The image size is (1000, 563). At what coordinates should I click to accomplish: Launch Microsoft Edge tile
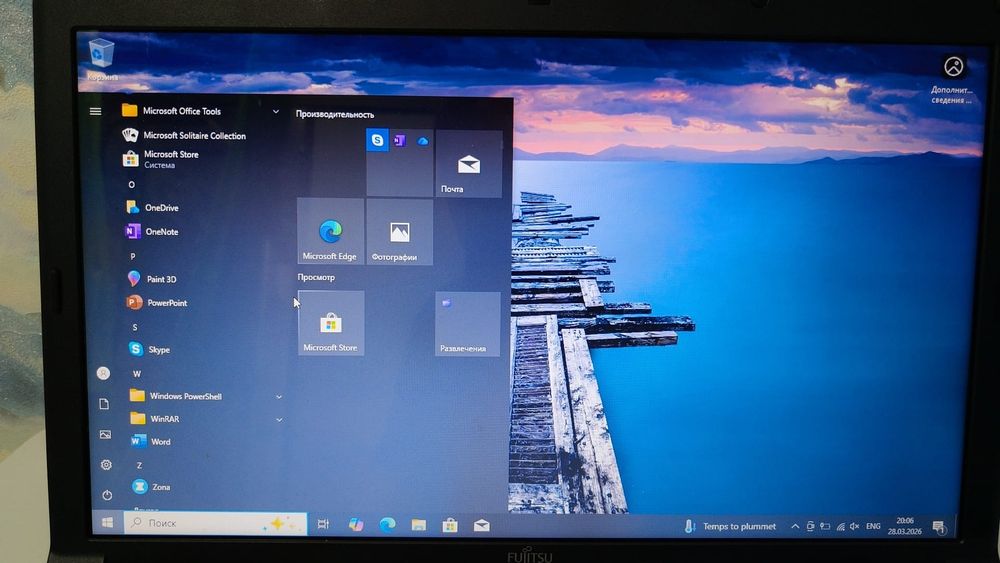point(330,231)
